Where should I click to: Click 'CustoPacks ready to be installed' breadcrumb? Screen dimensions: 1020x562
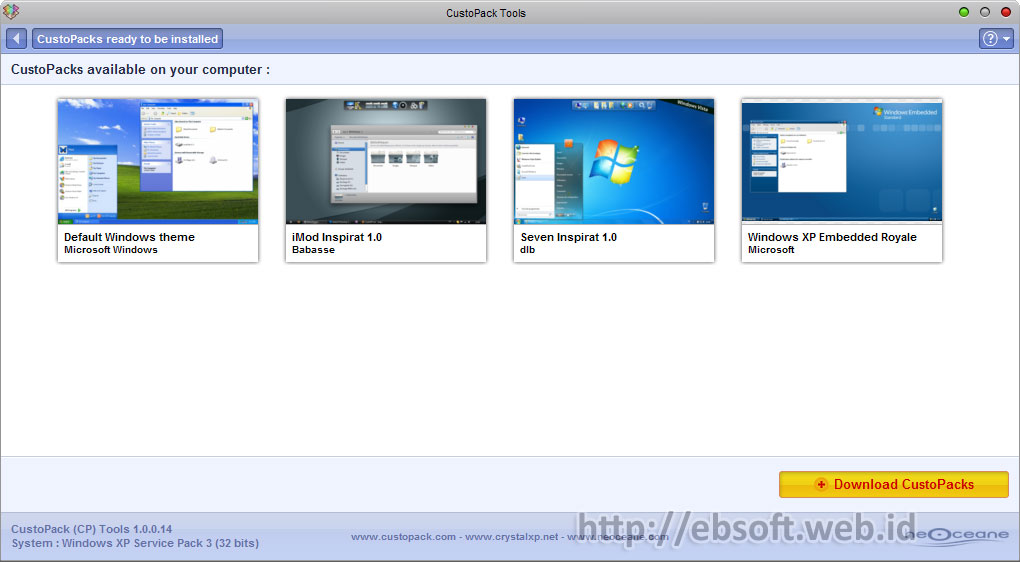(x=128, y=38)
